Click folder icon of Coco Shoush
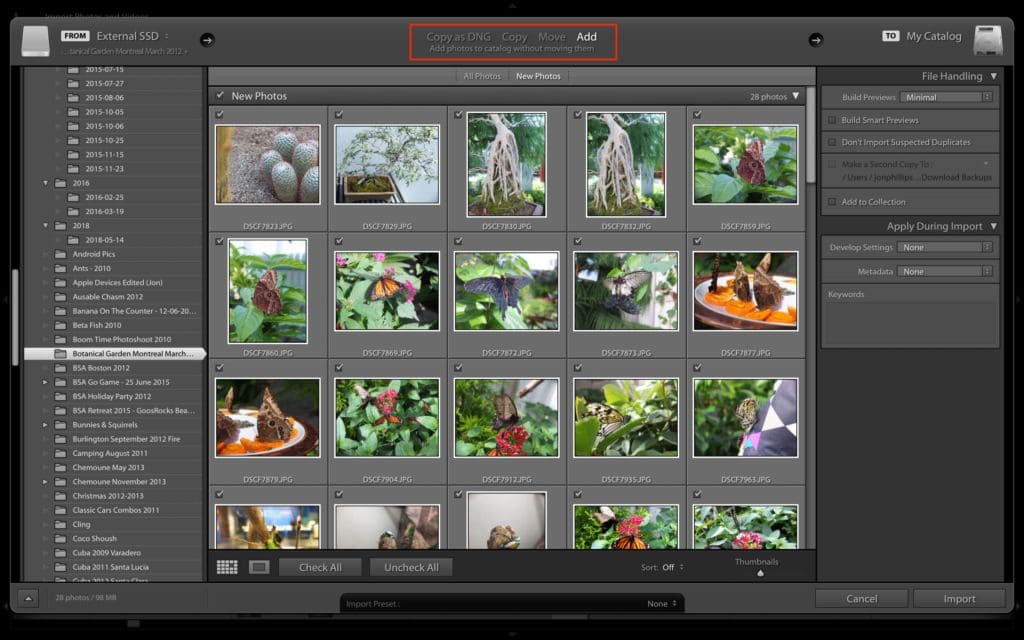Image resolution: width=1024 pixels, height=640 pixels. coord(61,539)
